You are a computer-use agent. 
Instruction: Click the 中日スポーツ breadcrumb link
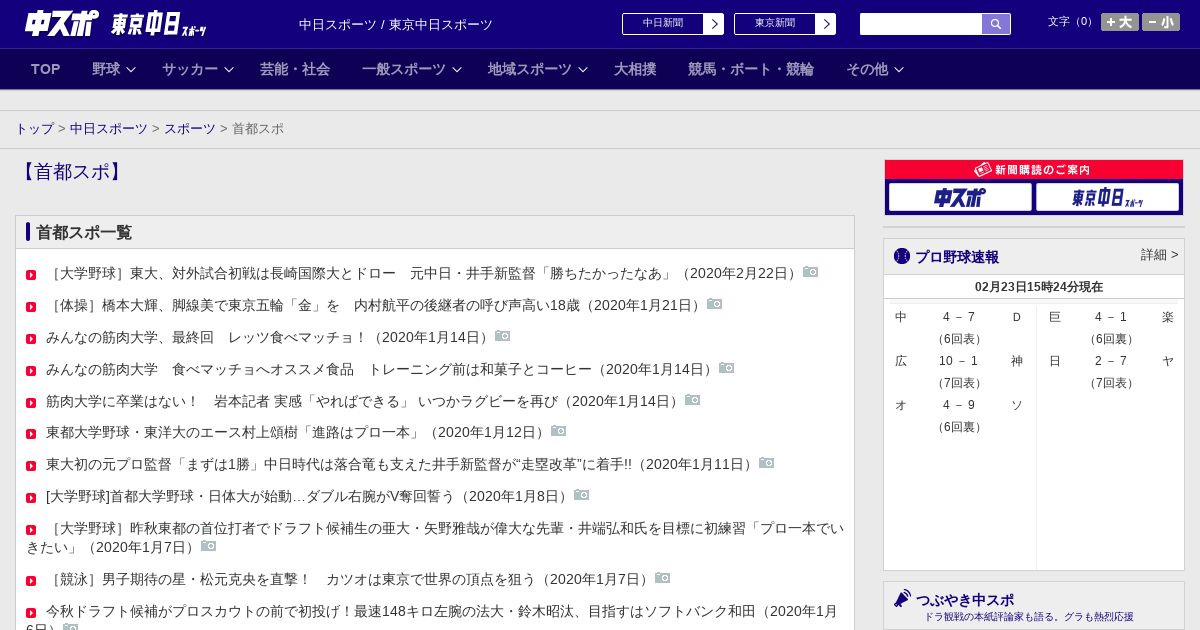coord(109,129)
